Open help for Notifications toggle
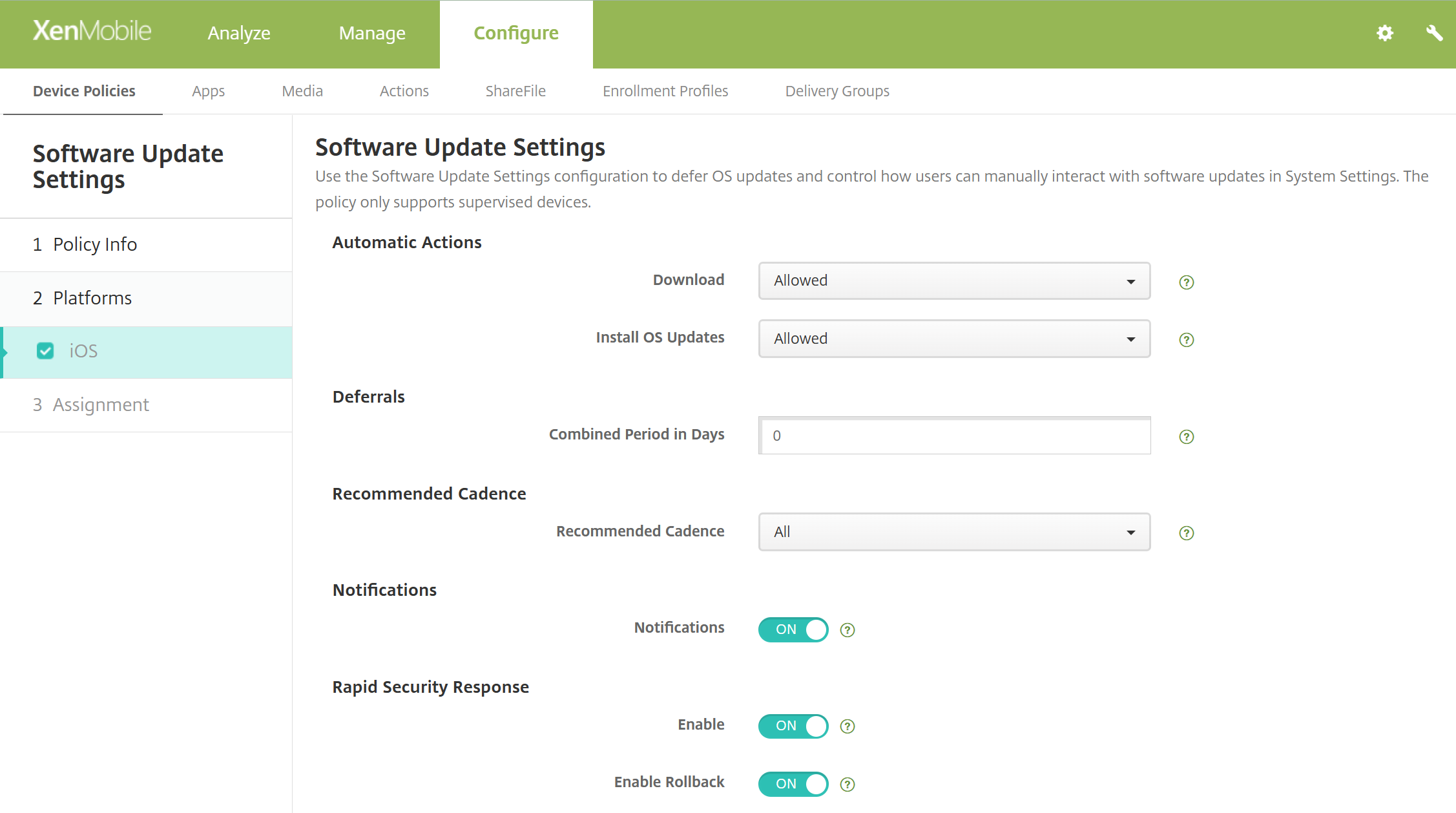1456x813 pixels. pyautogui.click(x=848, y=629)
